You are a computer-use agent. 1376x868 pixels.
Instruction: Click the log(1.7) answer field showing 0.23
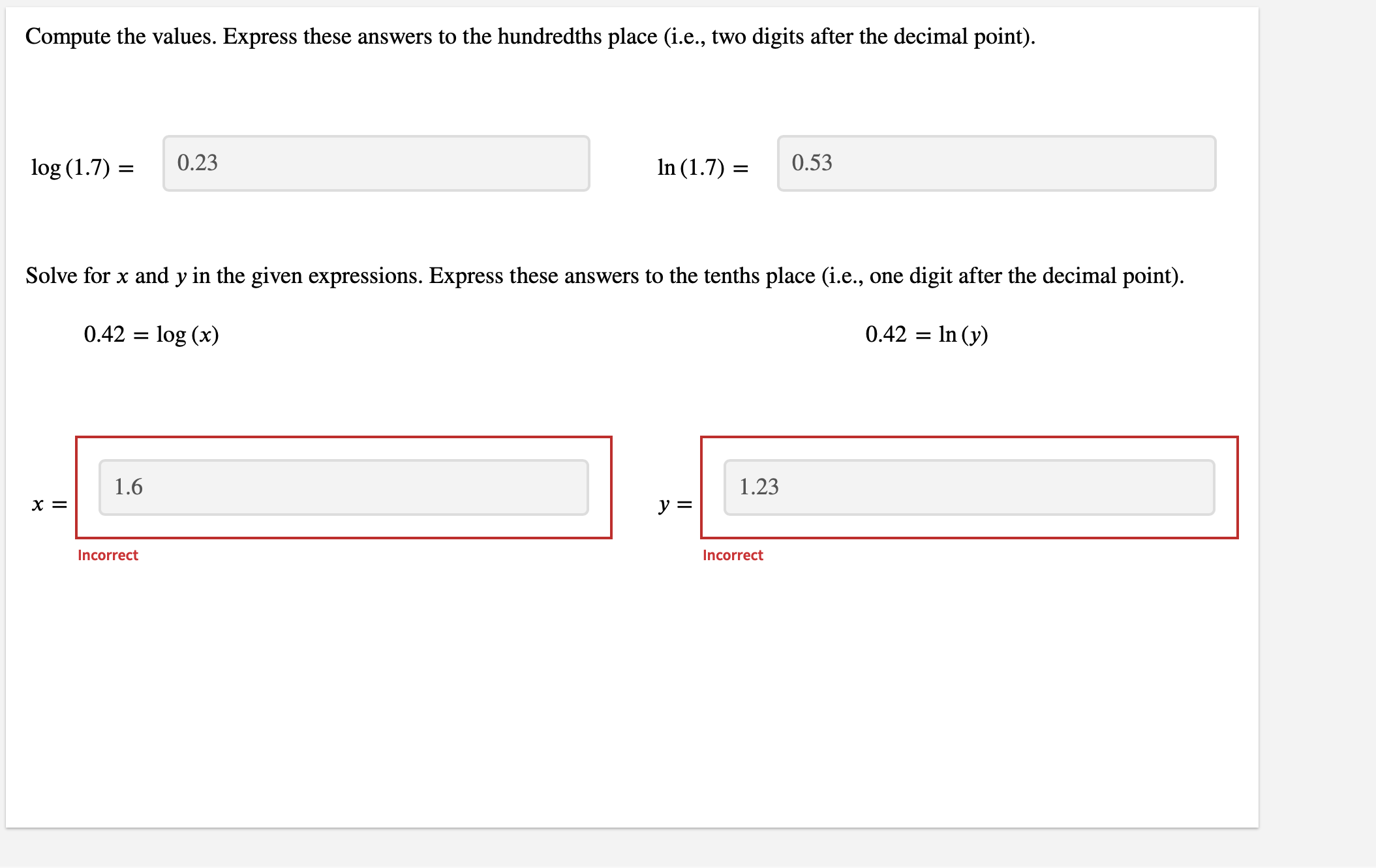coord(375,164)
